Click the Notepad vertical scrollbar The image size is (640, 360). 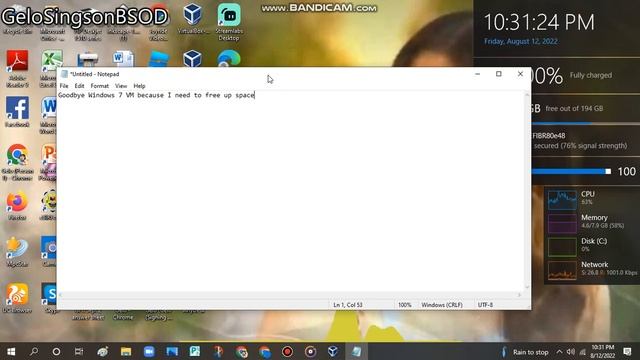527,191
